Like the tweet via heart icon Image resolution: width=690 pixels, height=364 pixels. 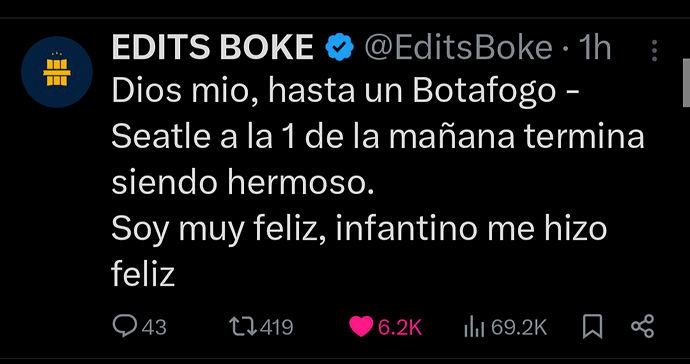click(x=361, y=327)
